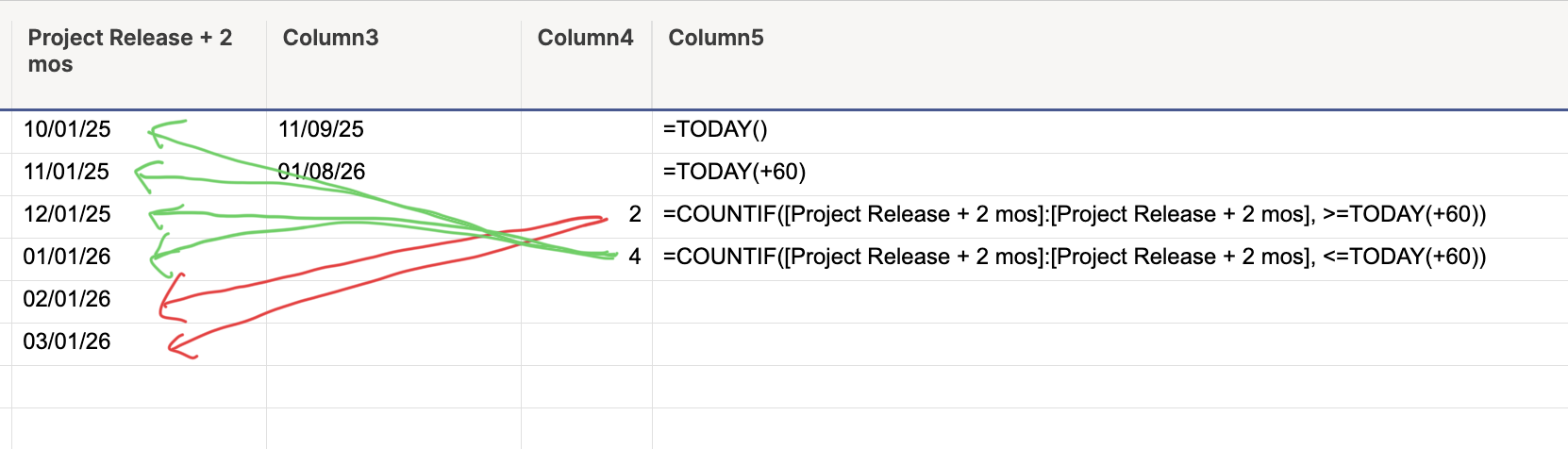The width and height of the screenshot is (1568, 449).
Task: Click the cell showing 01/01/26
Action: pyautogui.click(x=67, y=257)
